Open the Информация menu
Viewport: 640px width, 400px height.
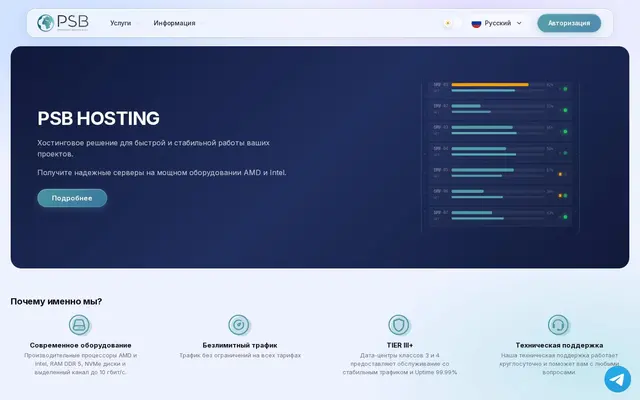click(174, 23)
